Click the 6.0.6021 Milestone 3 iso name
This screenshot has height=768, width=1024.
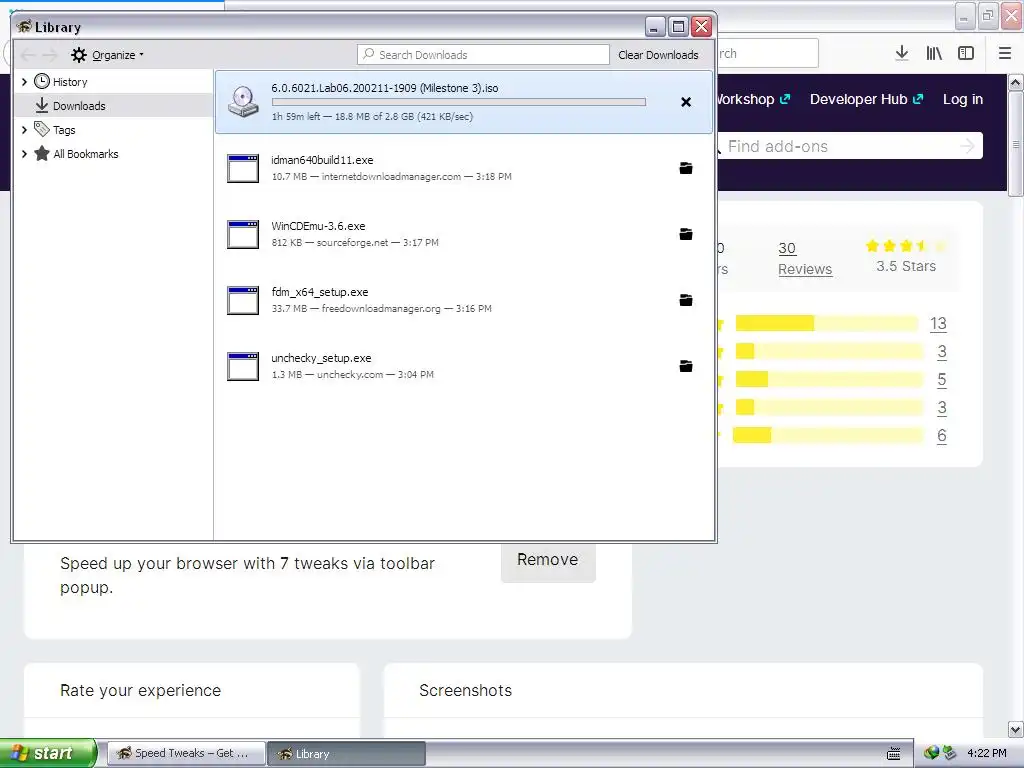[x=385, y=88]
